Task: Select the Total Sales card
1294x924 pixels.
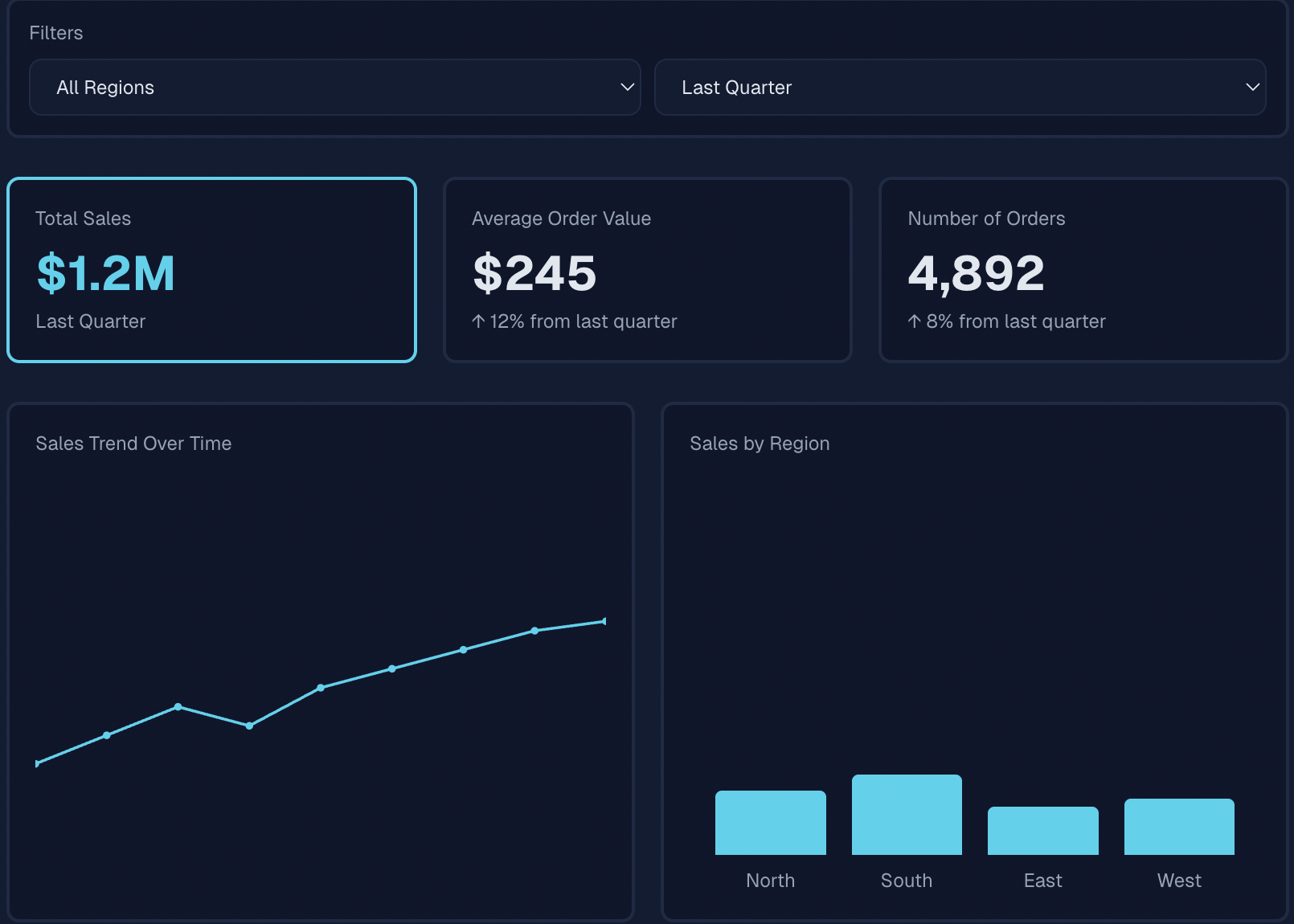Action: [x=211, y=271]
